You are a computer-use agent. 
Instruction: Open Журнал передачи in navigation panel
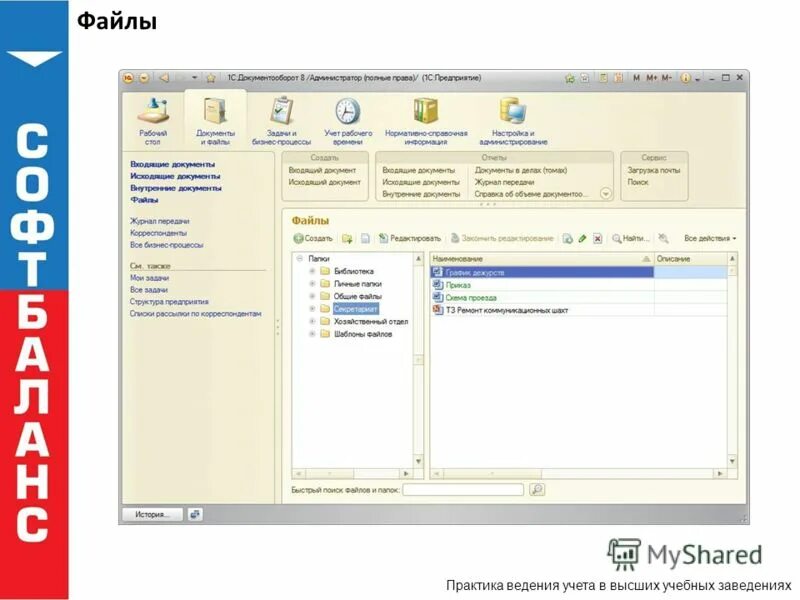159,221
